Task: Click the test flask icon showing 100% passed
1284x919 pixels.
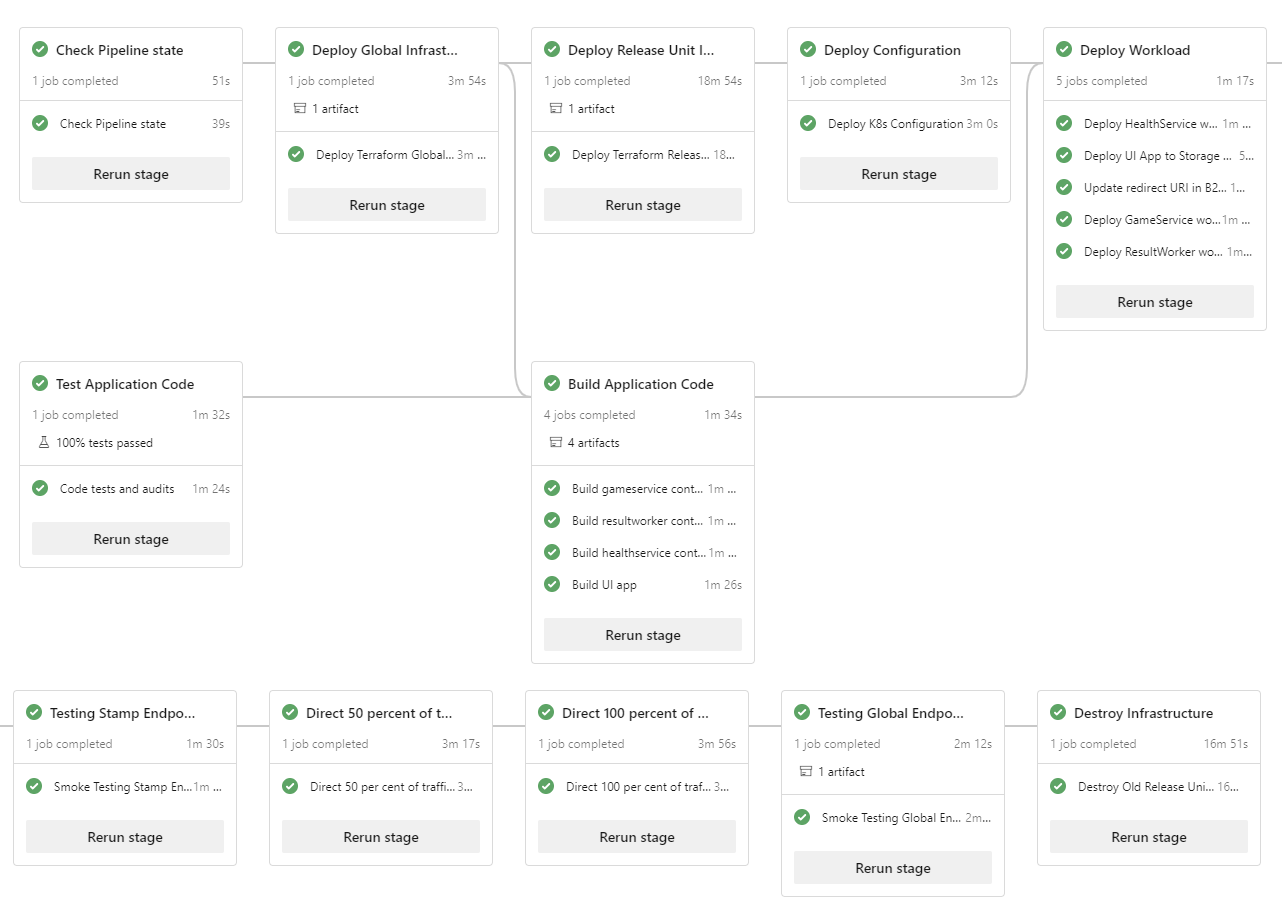Action: 43,442
